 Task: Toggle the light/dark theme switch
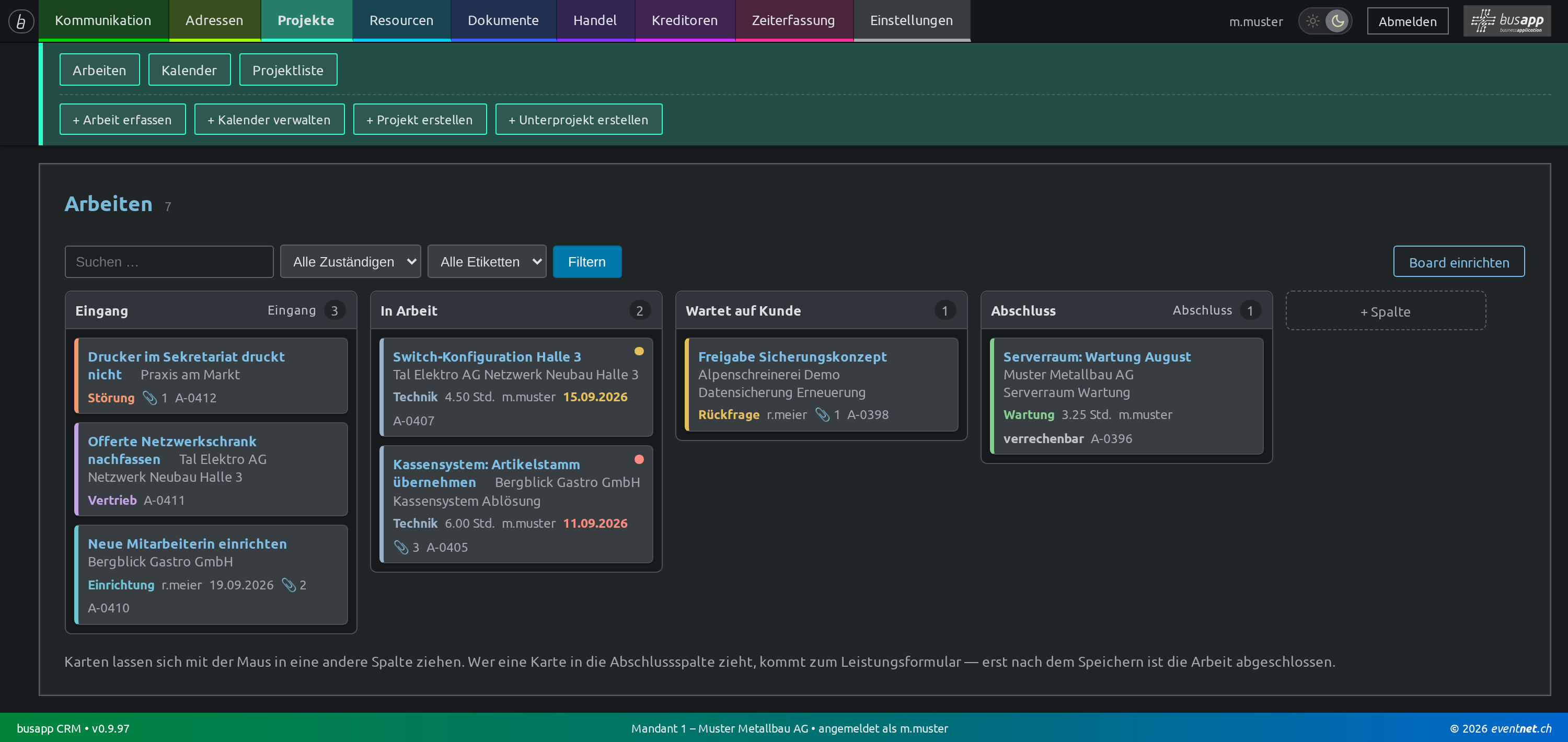click(x=1325, y=21)
